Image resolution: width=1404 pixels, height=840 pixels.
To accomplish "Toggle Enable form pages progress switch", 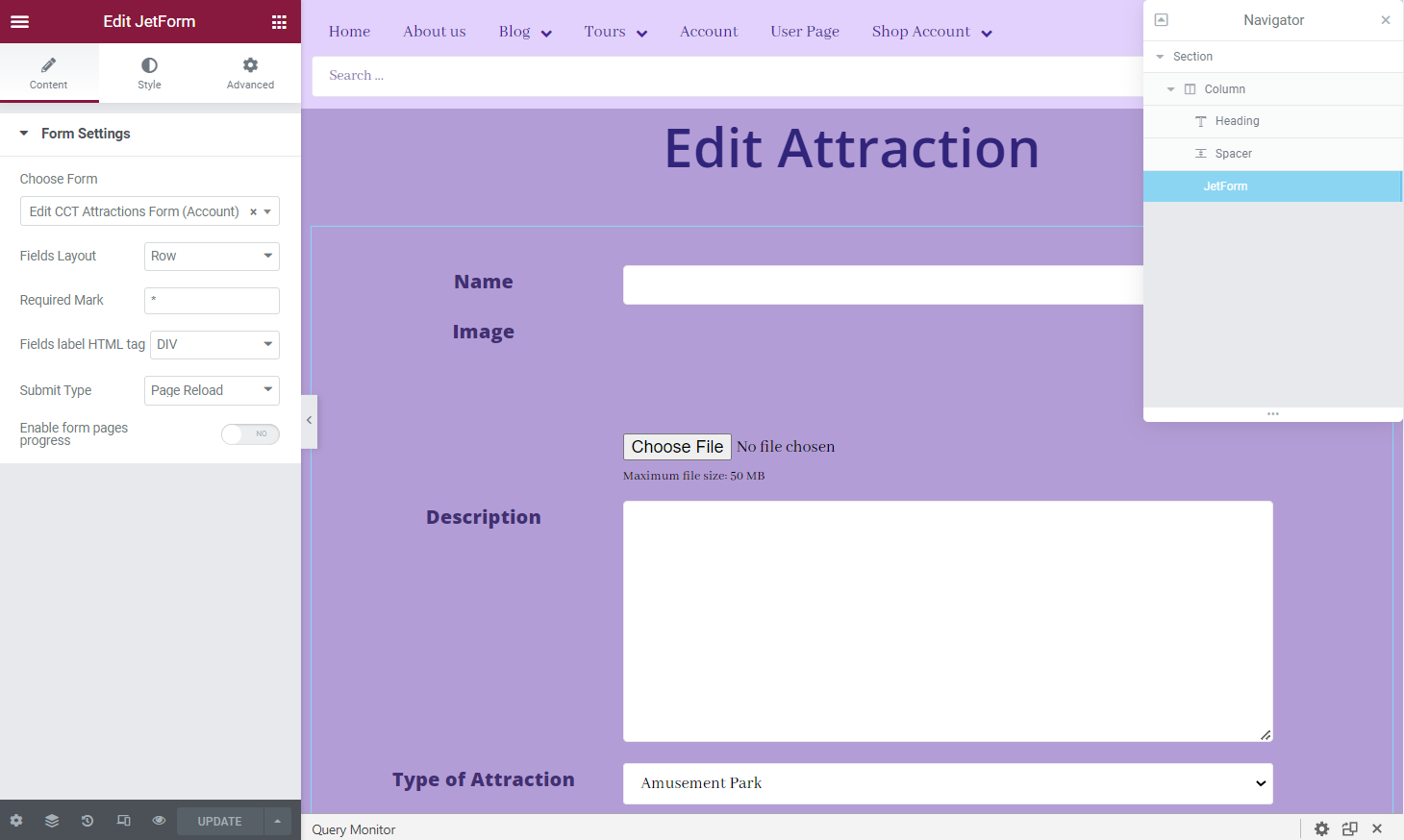I will click(250, 434).
